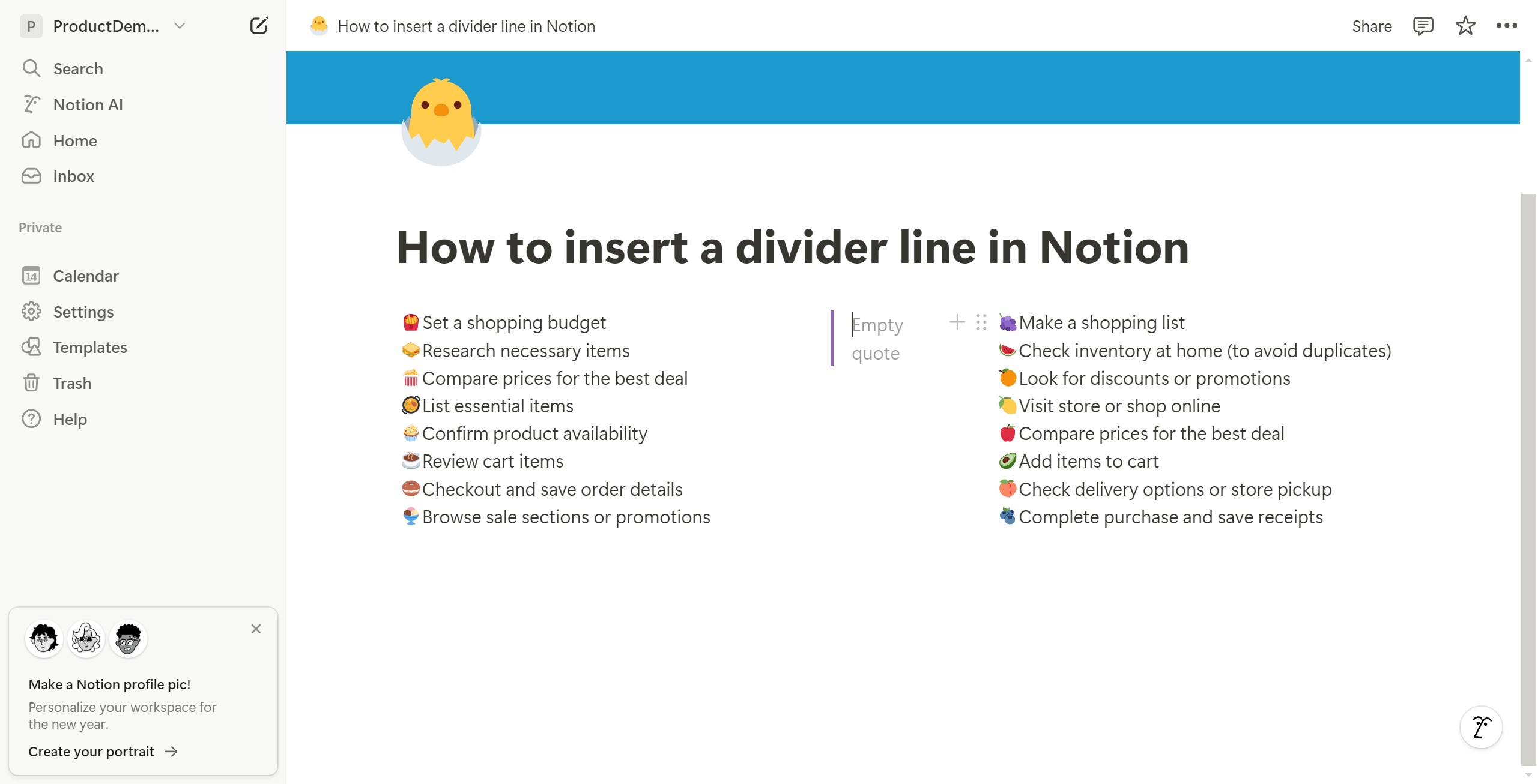Viewport: 1538px width, 784px height.
Task: Click the breadcrumb page title
Action: tap(466, 26)
